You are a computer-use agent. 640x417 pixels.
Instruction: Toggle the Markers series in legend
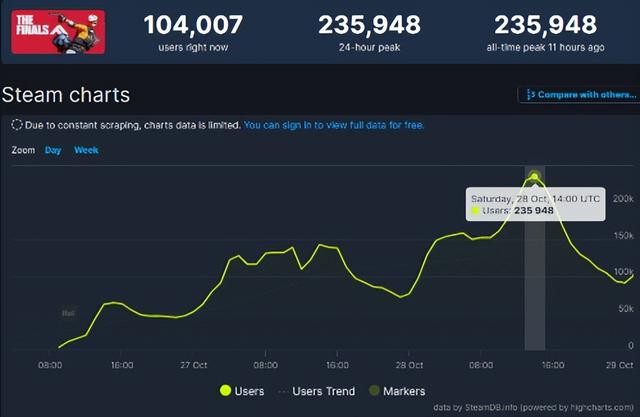[x=397, y=391]
